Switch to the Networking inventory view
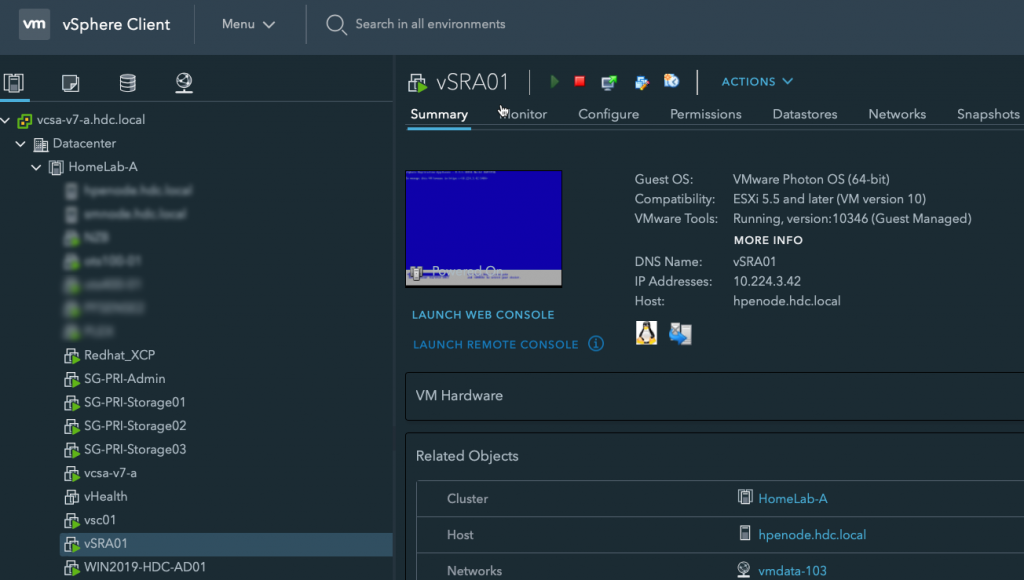Image resolution: width=1024 pixels, height=580 pixels. pyautogui.click(x=184, y=82)
